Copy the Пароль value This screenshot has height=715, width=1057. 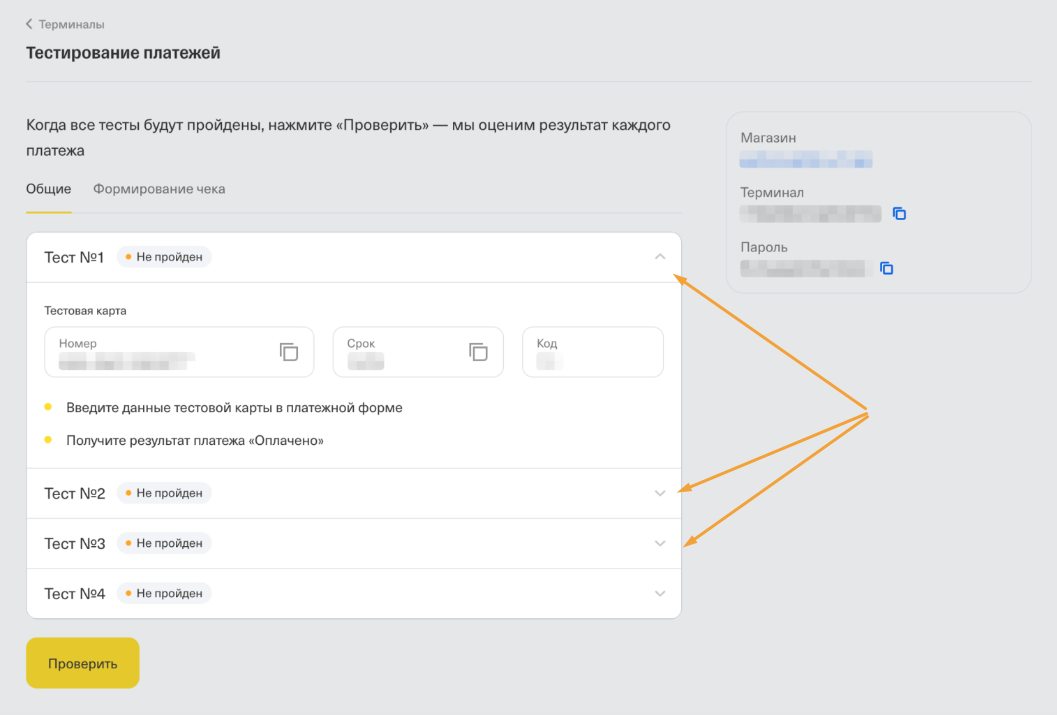[886, 268]
